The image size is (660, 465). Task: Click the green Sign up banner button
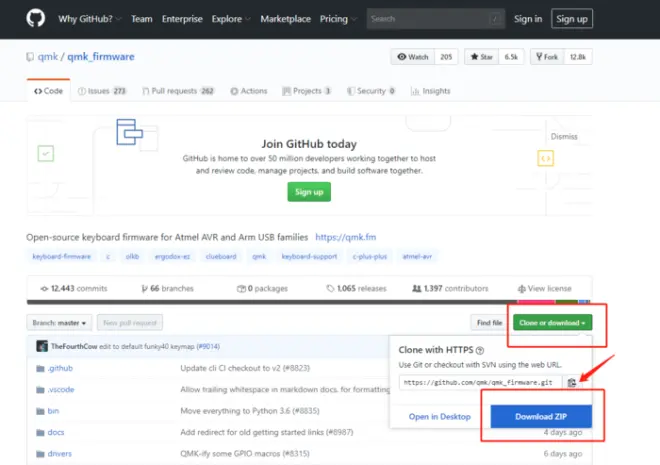click(x=309, y=192)
